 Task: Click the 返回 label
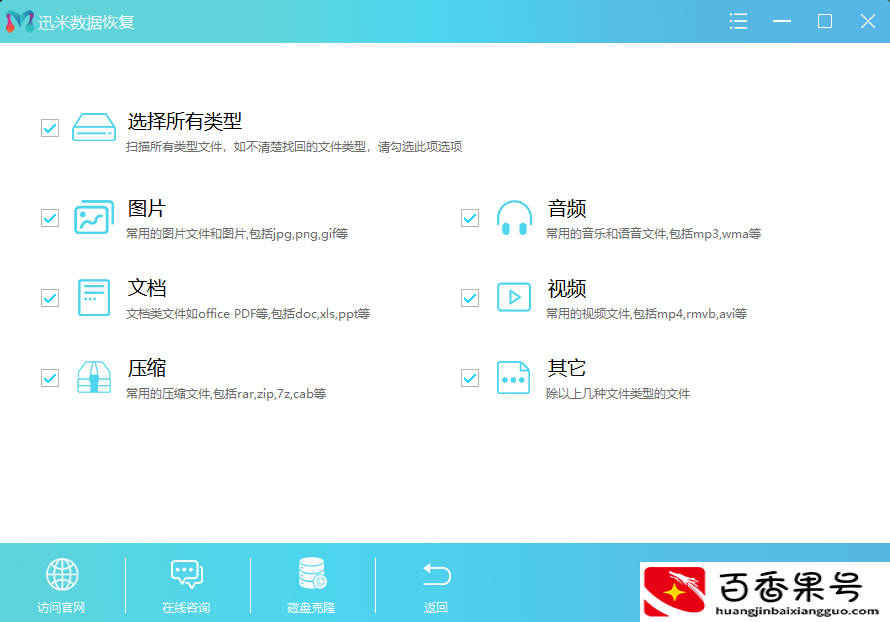(436, 607)
